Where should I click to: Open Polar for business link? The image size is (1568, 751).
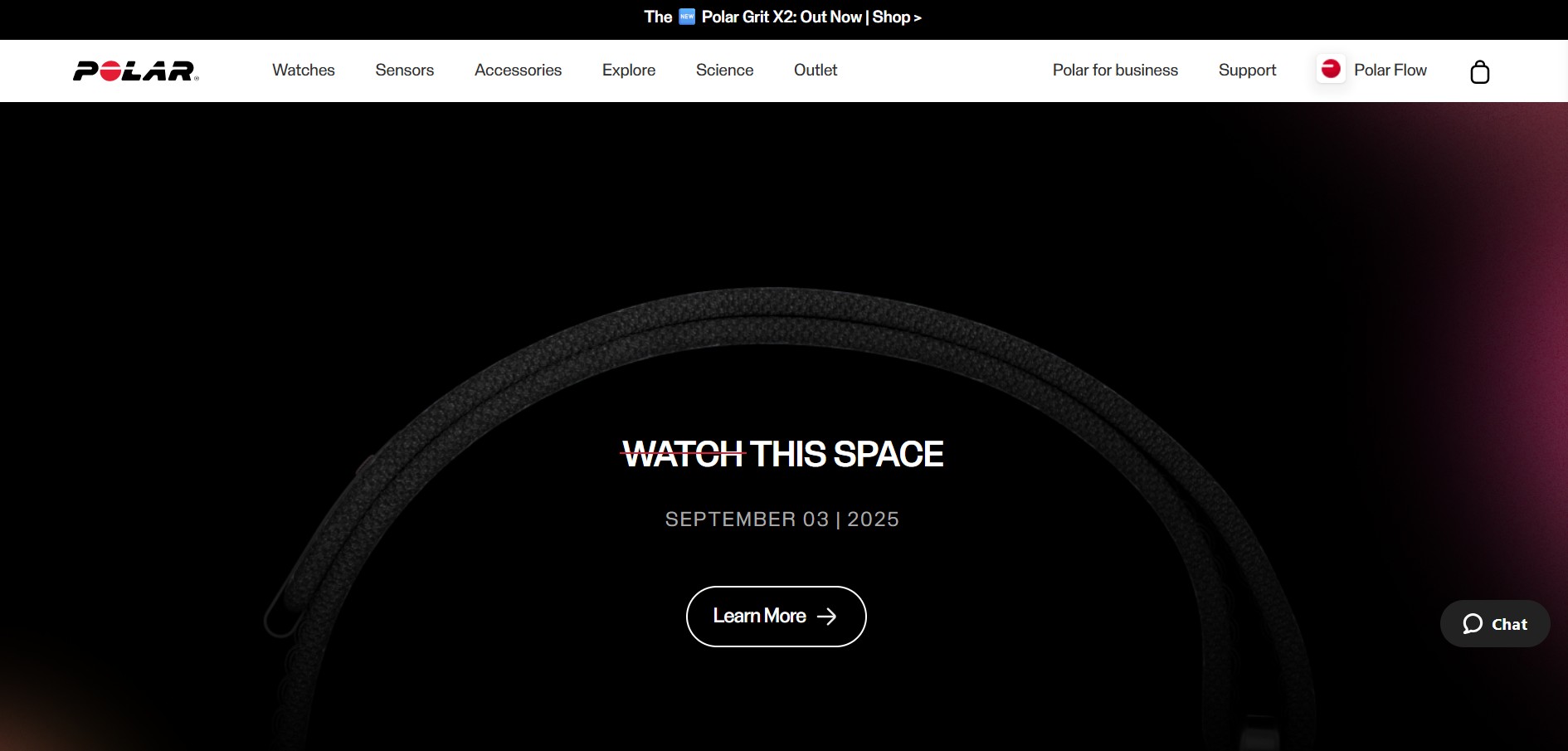1115,71
